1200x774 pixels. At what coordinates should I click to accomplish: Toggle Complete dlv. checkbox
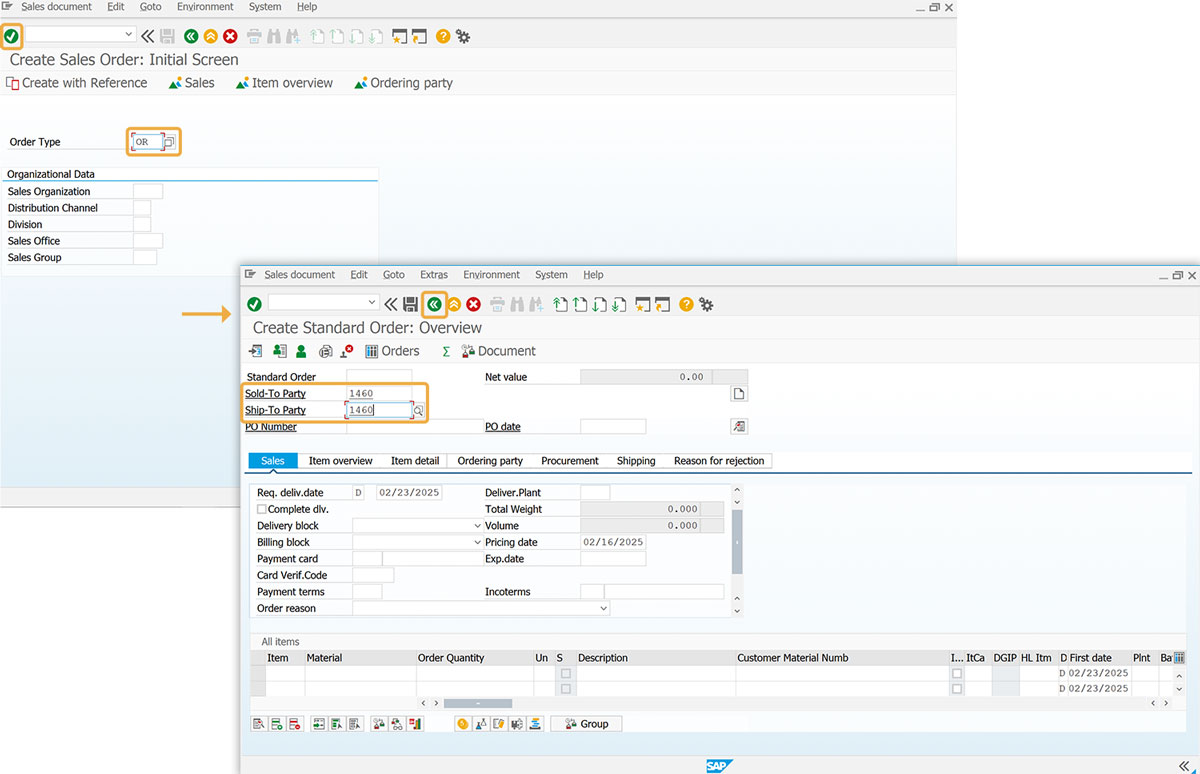pos(262,510)
